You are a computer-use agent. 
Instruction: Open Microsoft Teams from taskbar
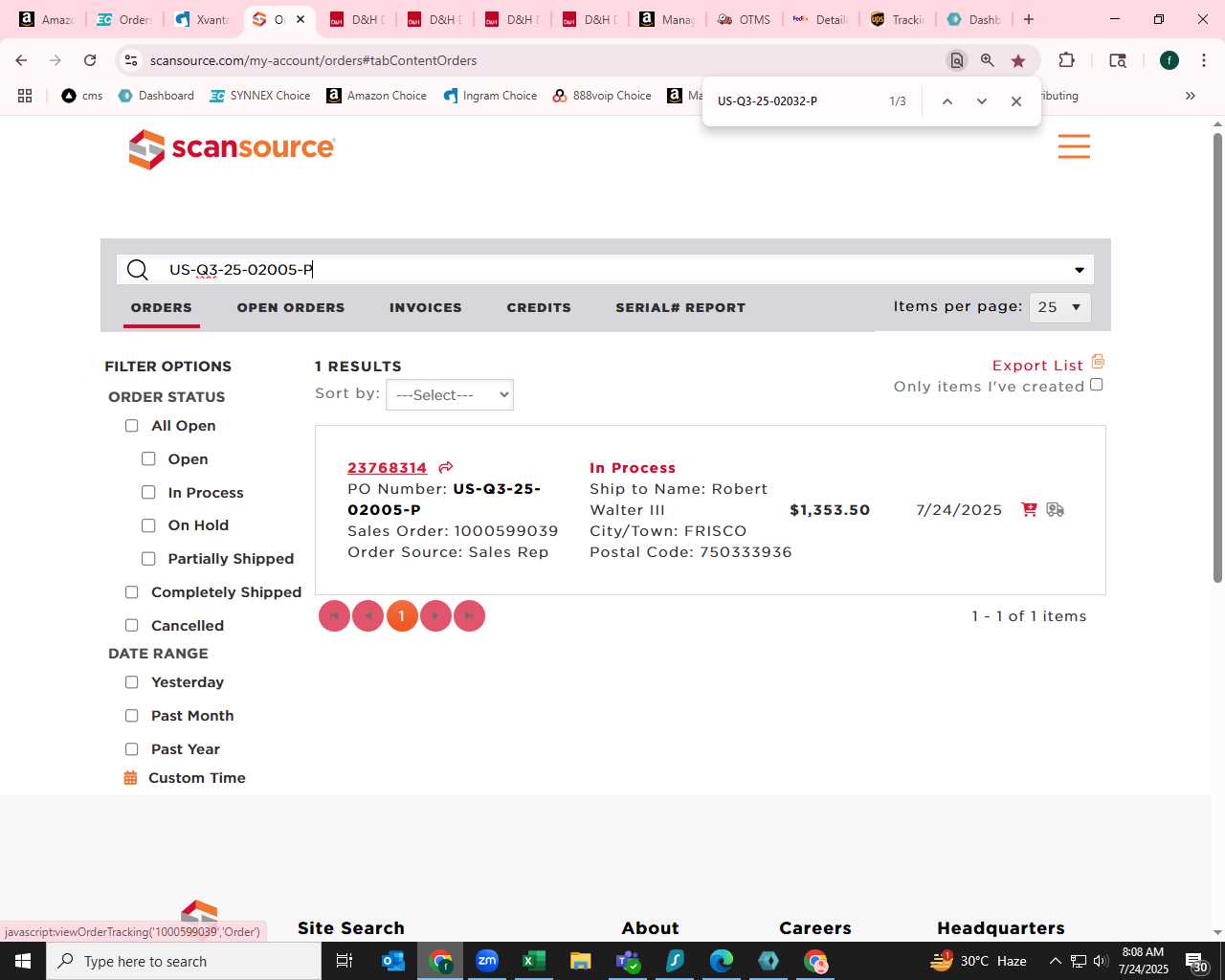pyautogui.click(x=628, y=961)
